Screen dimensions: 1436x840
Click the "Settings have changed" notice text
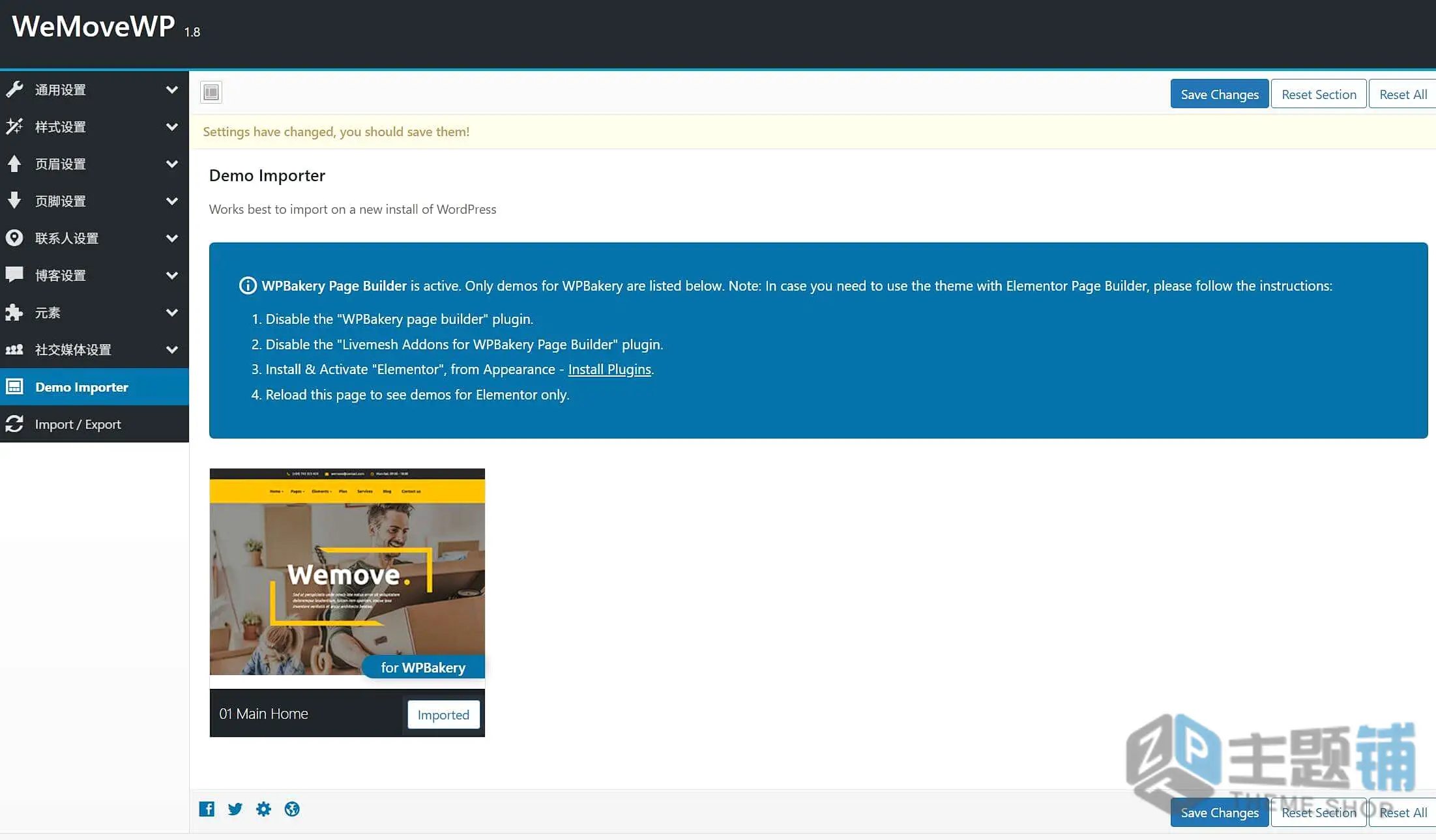point(336,132)
